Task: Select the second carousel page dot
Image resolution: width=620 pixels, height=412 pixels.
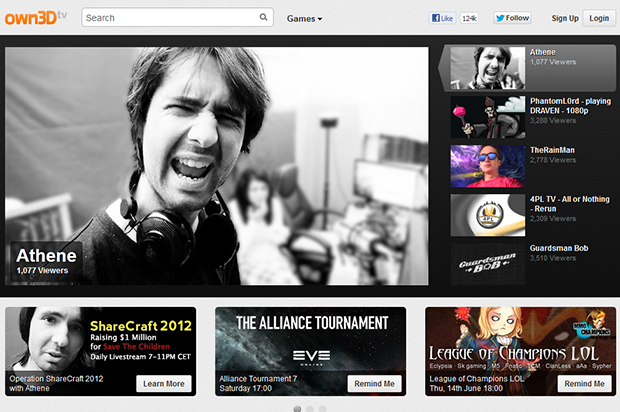Action: (x=310, y=409)
